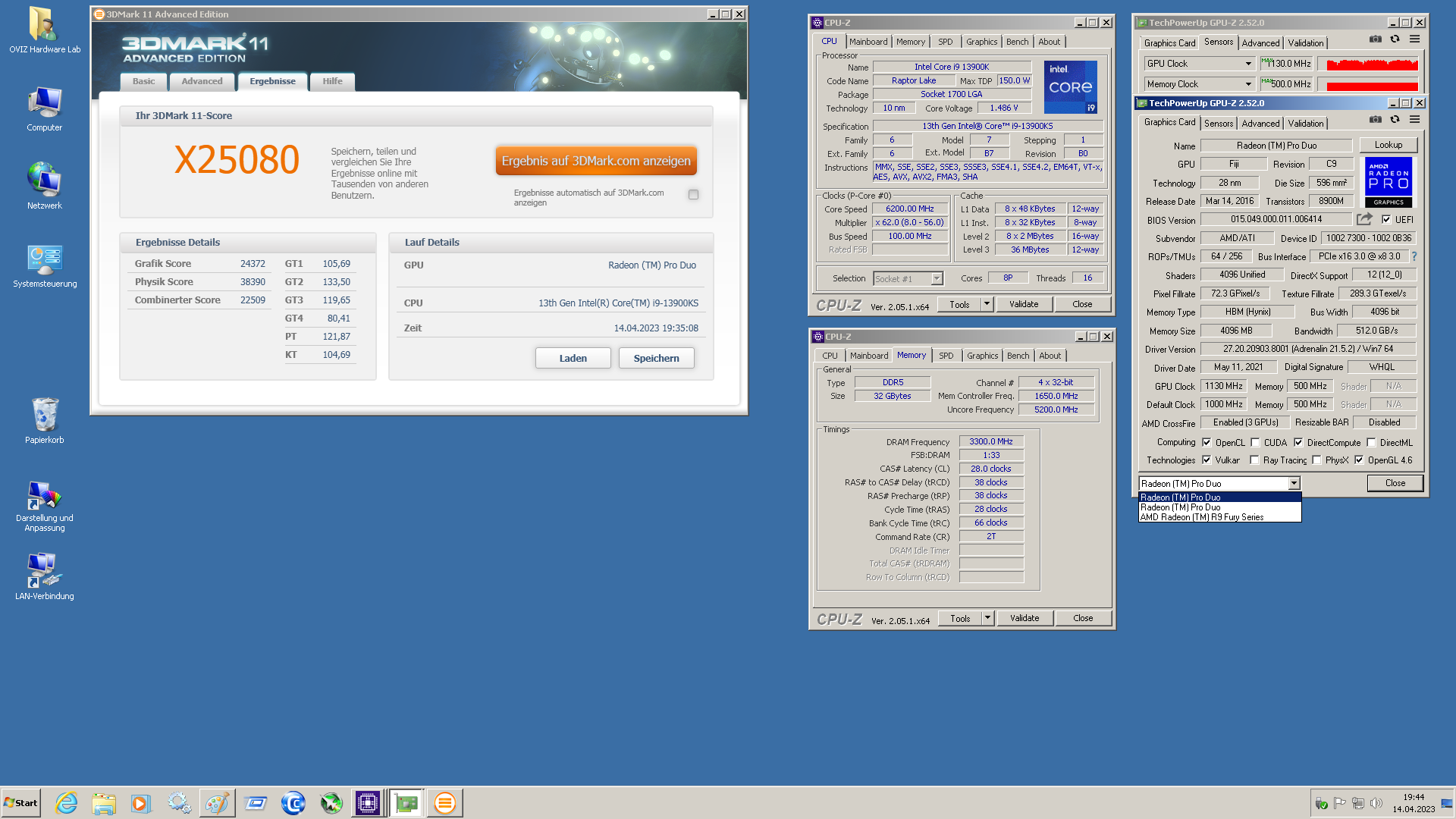Click the Intel Core i9 processor logo in CPU-Z
1456x819 pixels.
click(1070, 87)
